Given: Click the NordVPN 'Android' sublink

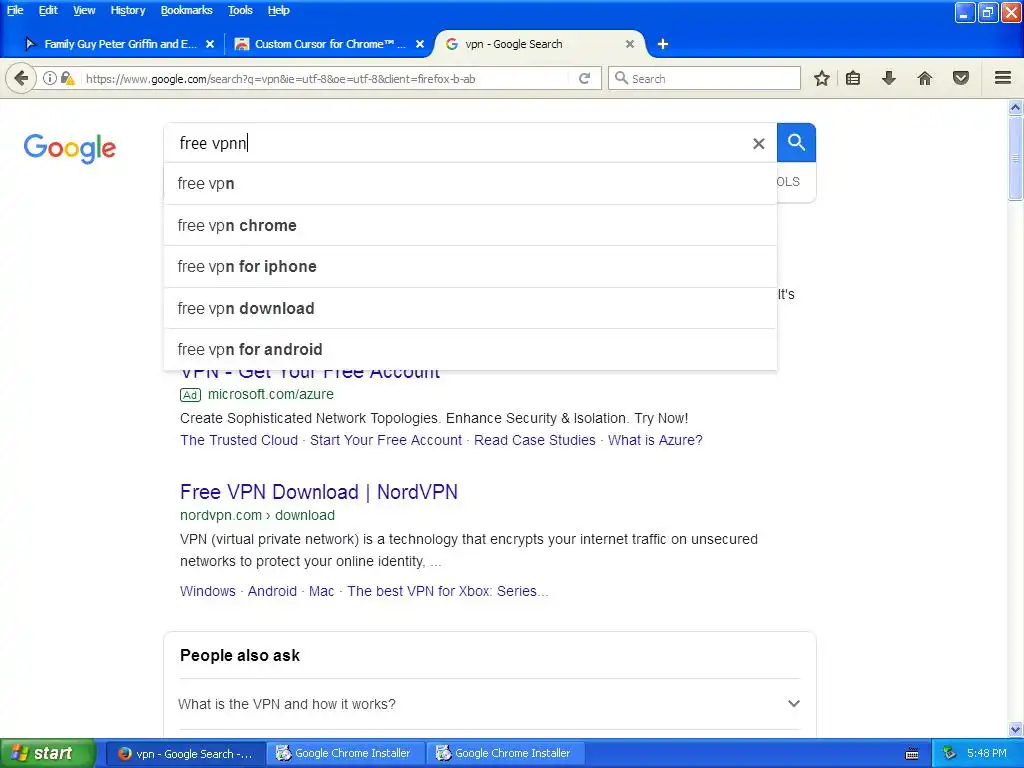Looking at the screenshot, I should coord(272,591).
